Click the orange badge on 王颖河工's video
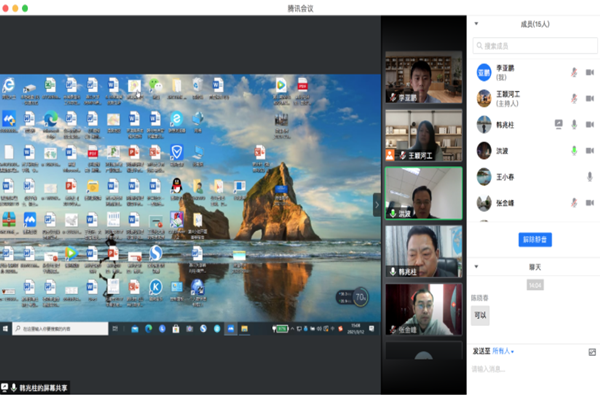 pyautogui.click(x=391, y=156)
